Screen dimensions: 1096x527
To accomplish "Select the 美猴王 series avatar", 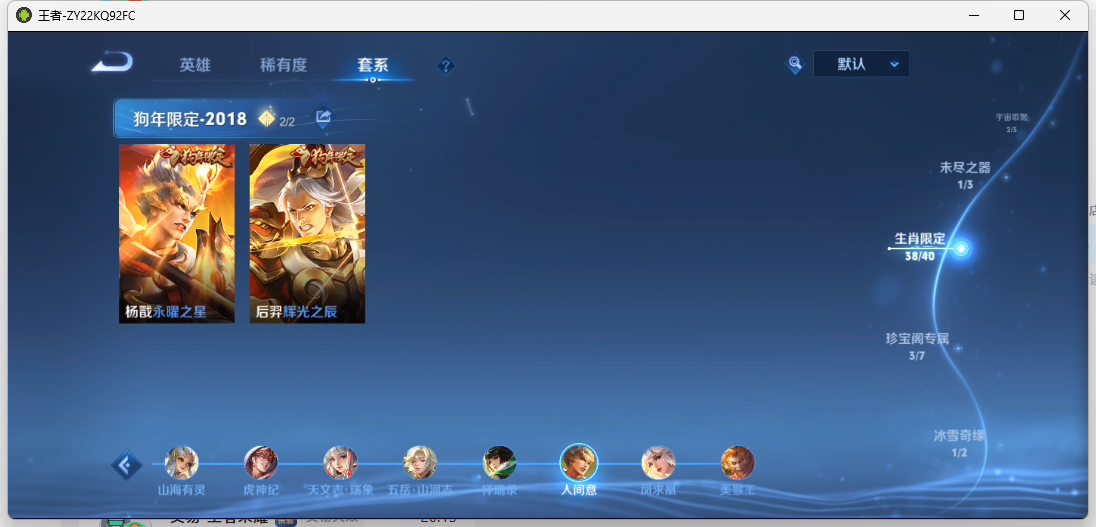I will pos(737,462).
